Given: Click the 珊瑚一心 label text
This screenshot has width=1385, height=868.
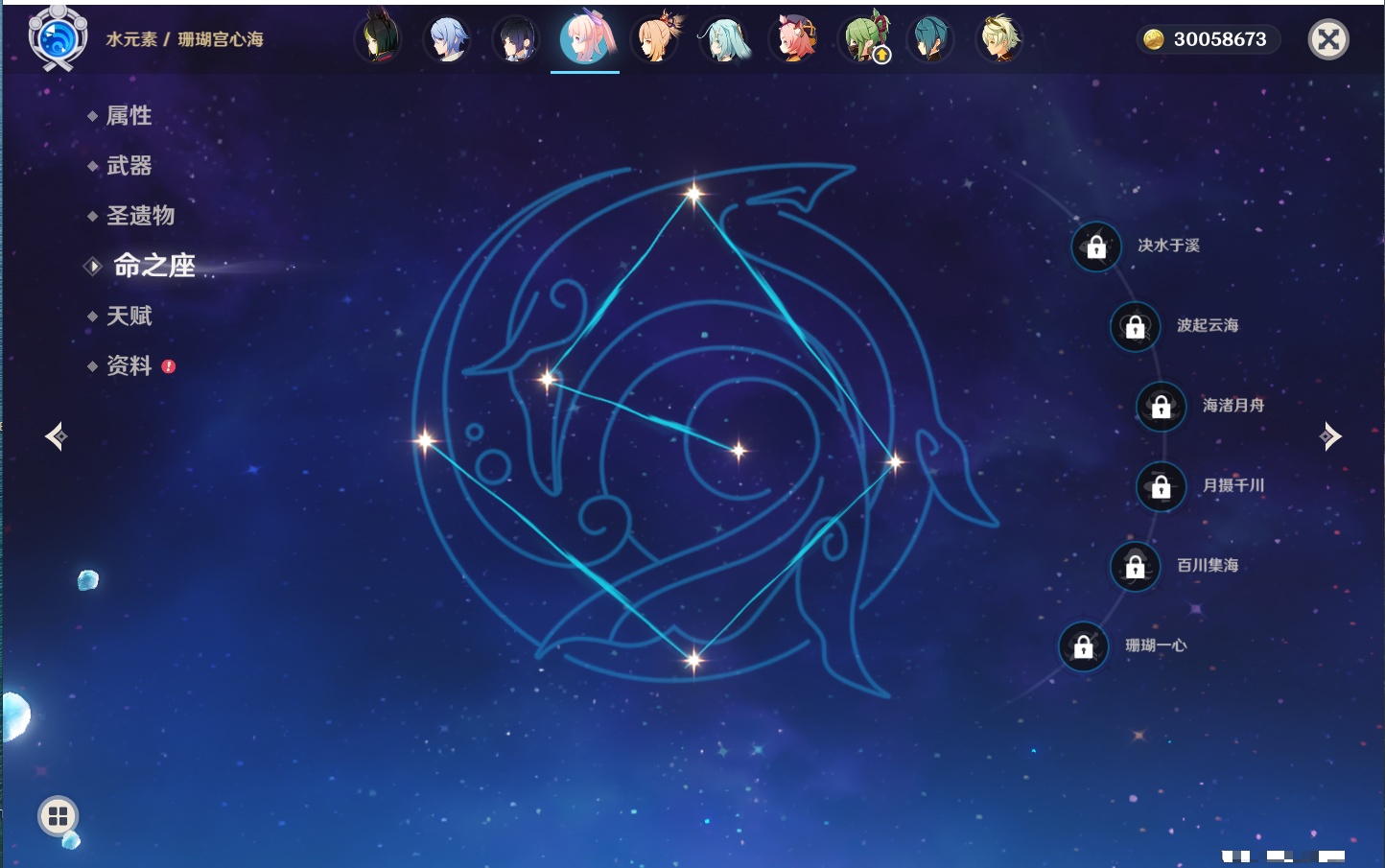Looking at the screenshot, I should click(1156, 645).
